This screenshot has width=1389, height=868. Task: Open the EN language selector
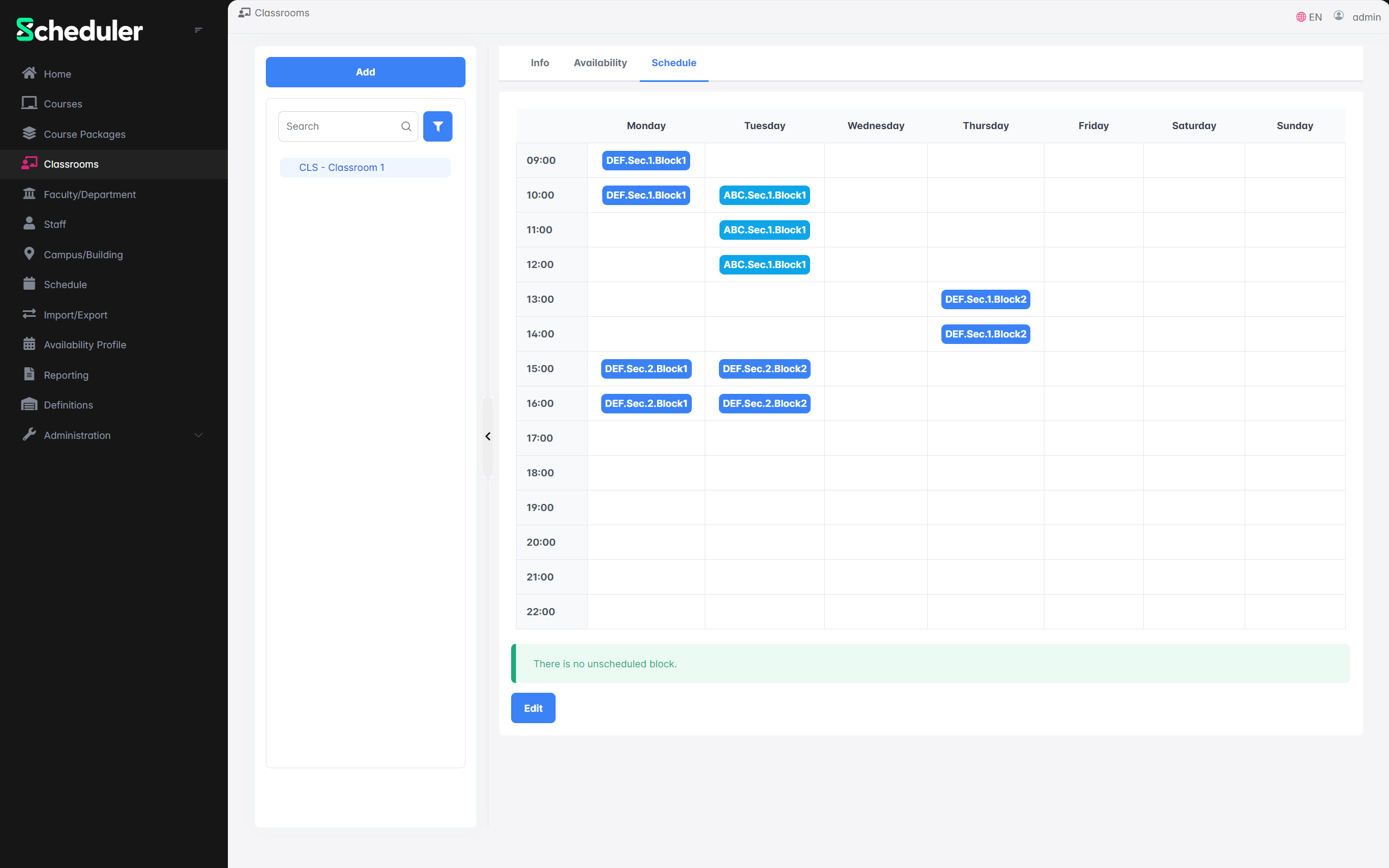(x=1309, y=17)
